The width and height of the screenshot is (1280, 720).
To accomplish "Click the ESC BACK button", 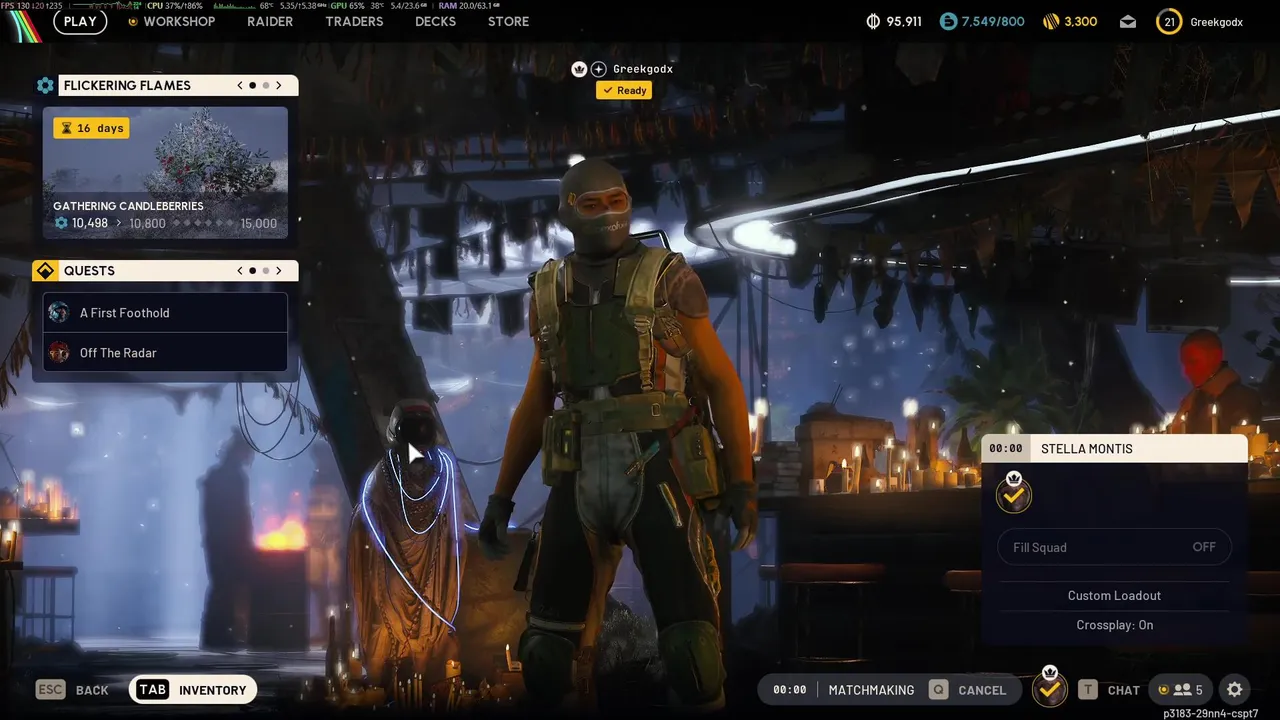I will [x=72, y=690].
